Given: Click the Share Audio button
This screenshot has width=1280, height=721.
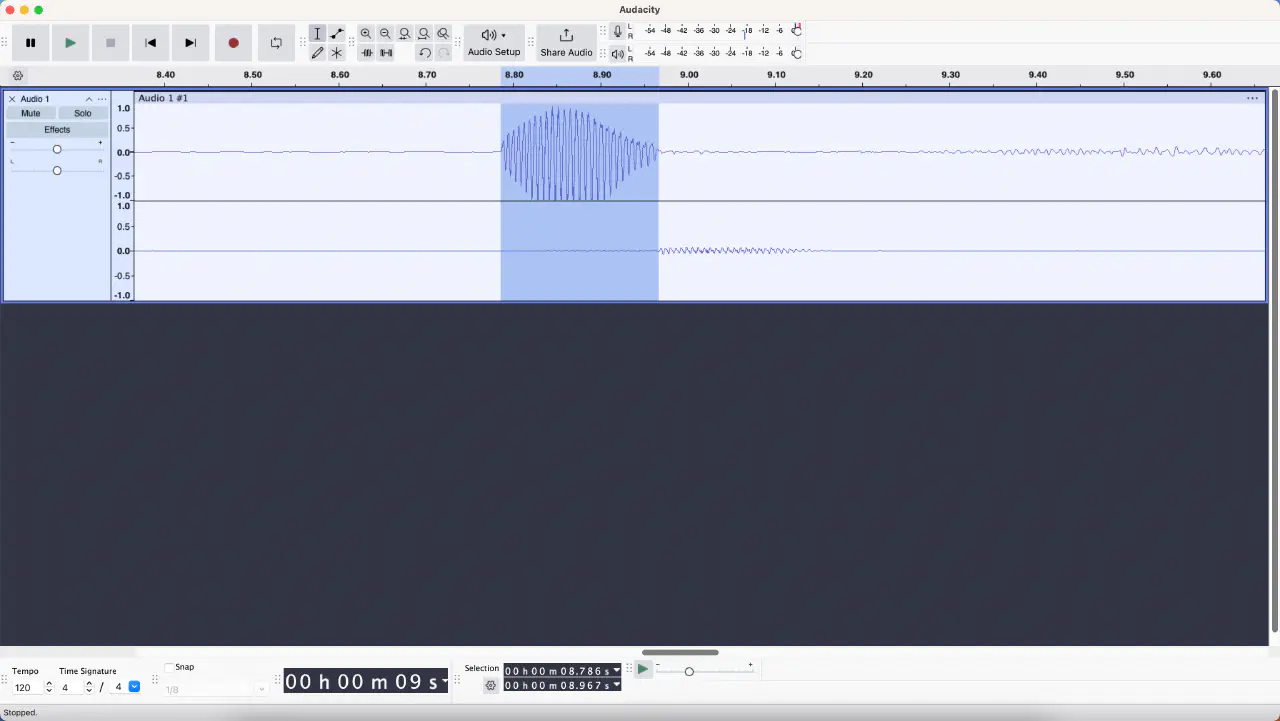Looking at the screenshot, I should coord(566,42).
